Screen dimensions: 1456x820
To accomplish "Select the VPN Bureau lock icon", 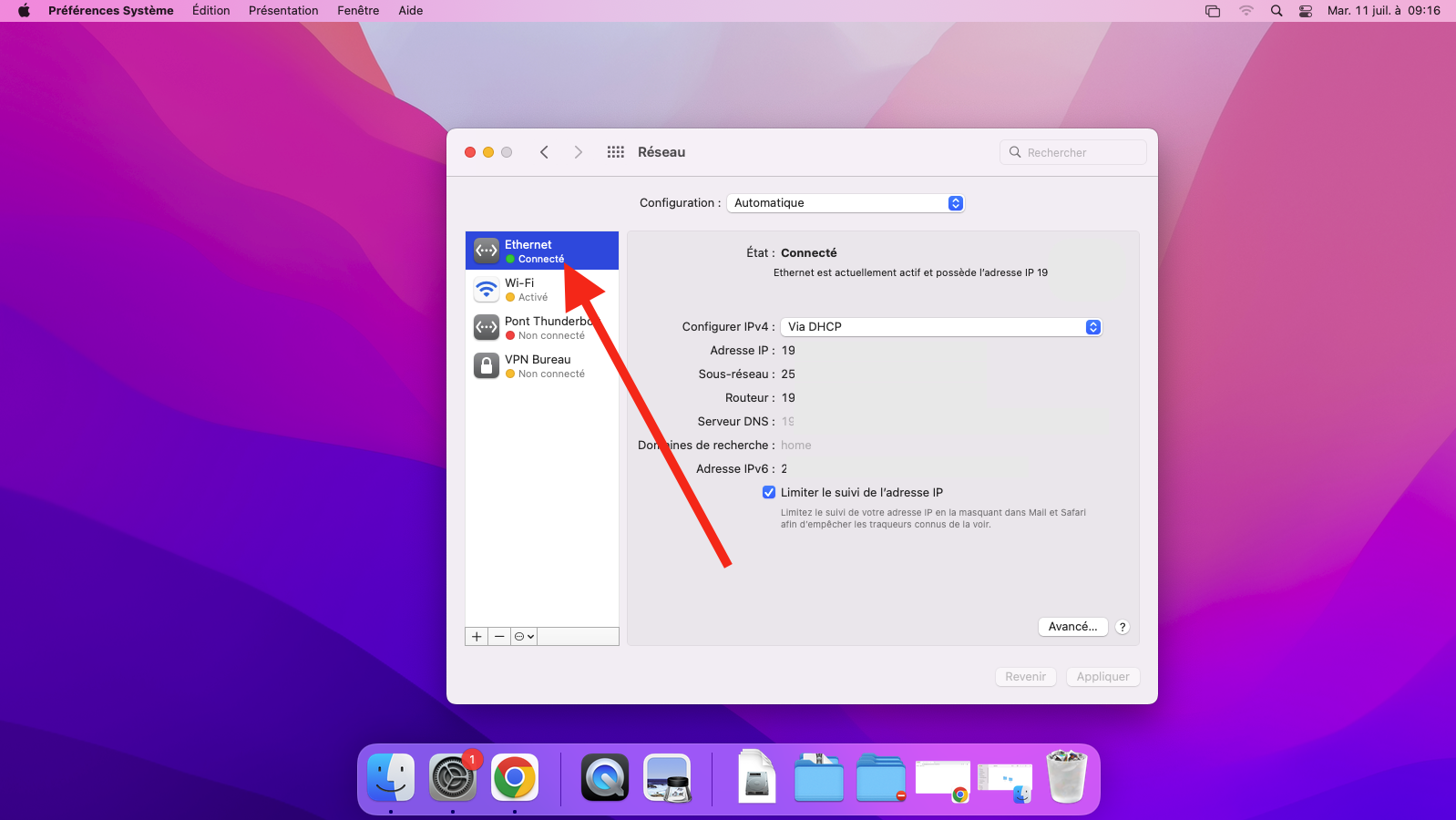I will coord(487,365).
